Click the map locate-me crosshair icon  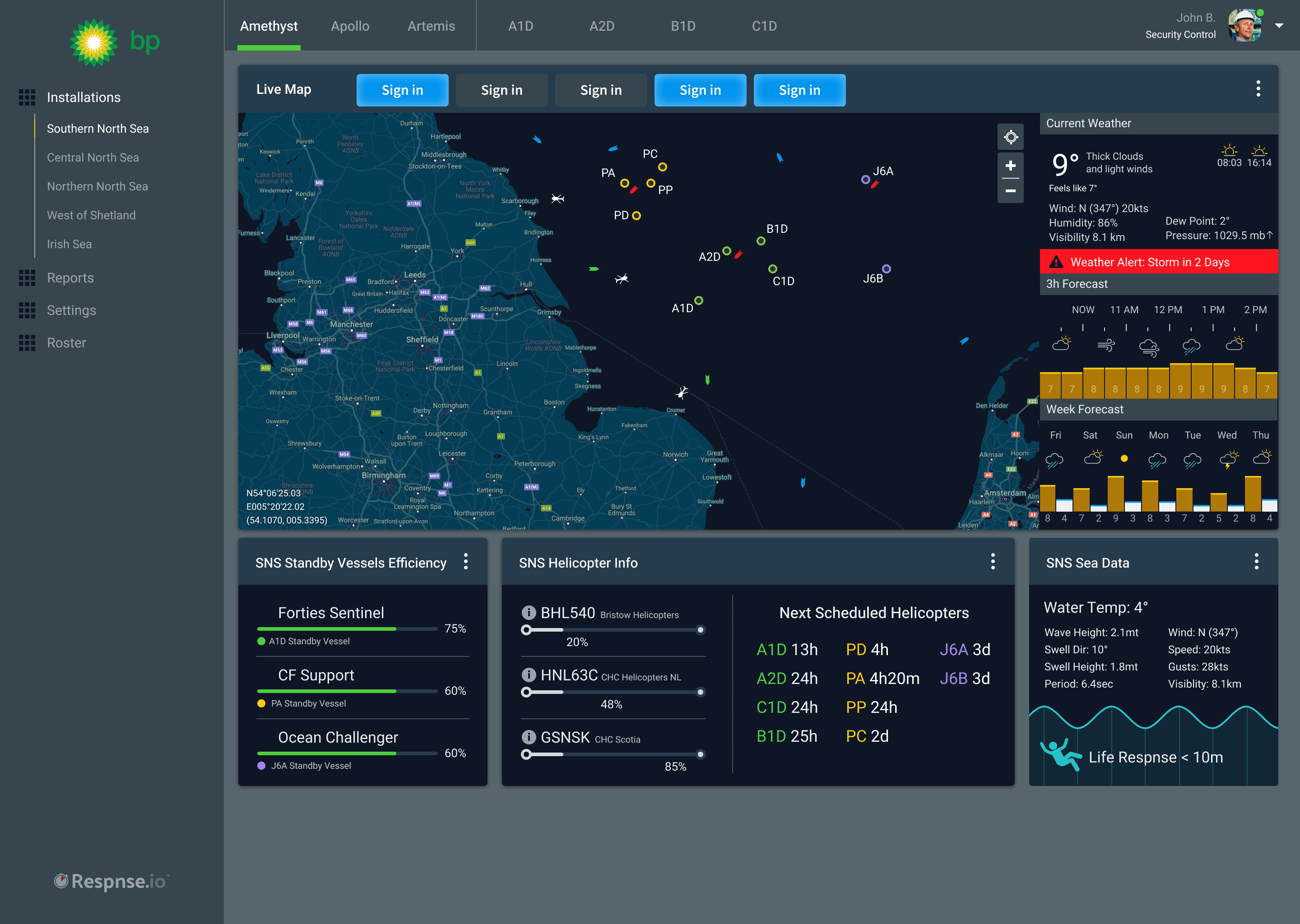1010,137
